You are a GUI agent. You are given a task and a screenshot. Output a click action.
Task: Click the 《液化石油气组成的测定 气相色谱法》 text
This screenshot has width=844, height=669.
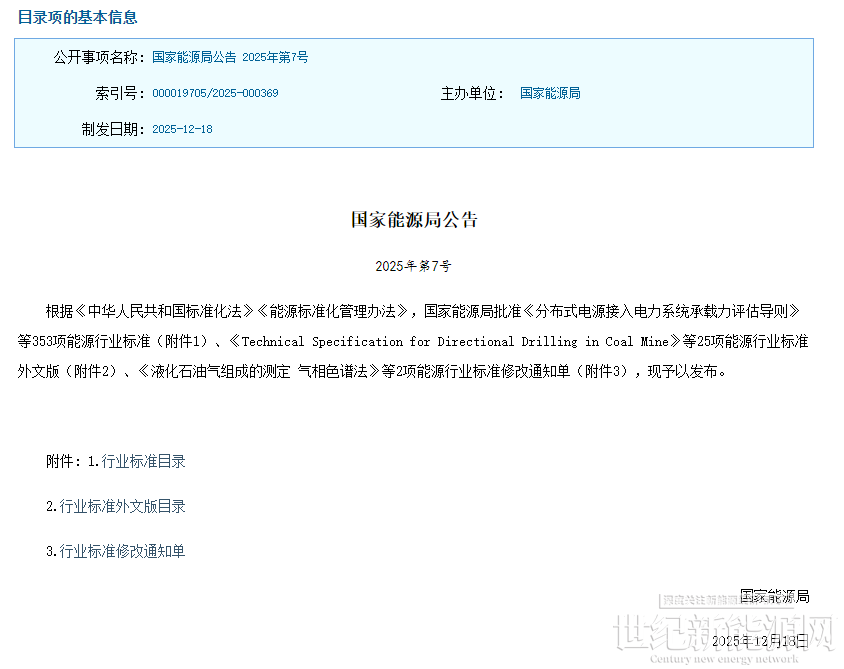coord(264,371)
